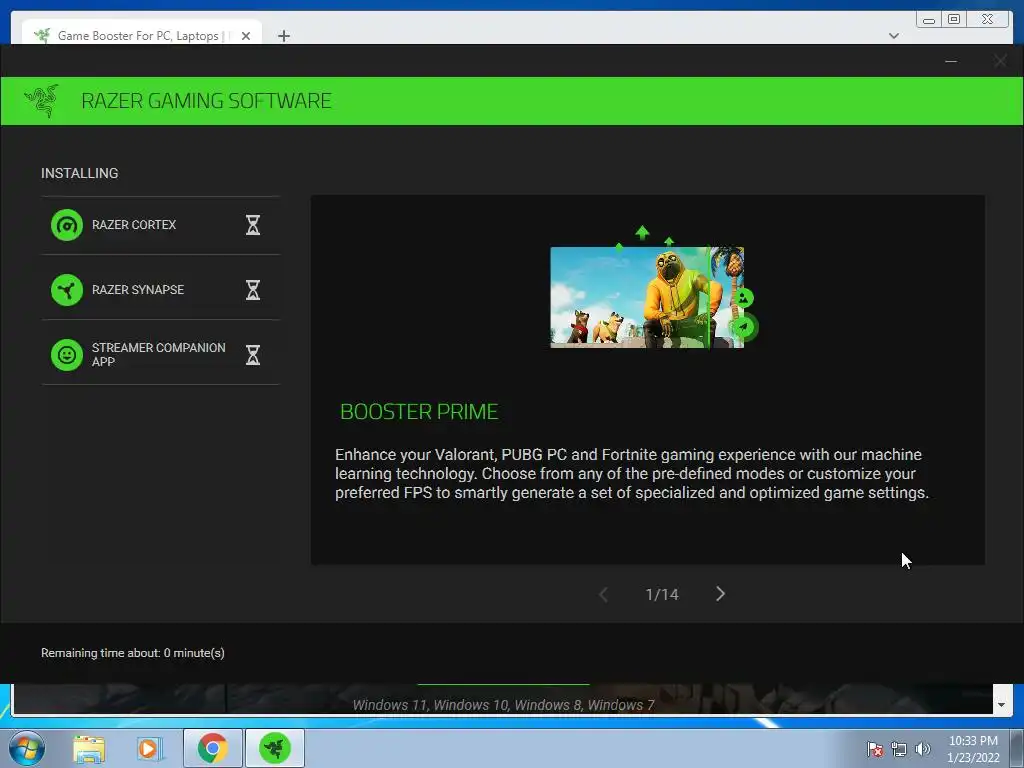Click the Remaining time about 0 minute(s) text
Viewport: 1024px width, 768px height.
[133, 652]
